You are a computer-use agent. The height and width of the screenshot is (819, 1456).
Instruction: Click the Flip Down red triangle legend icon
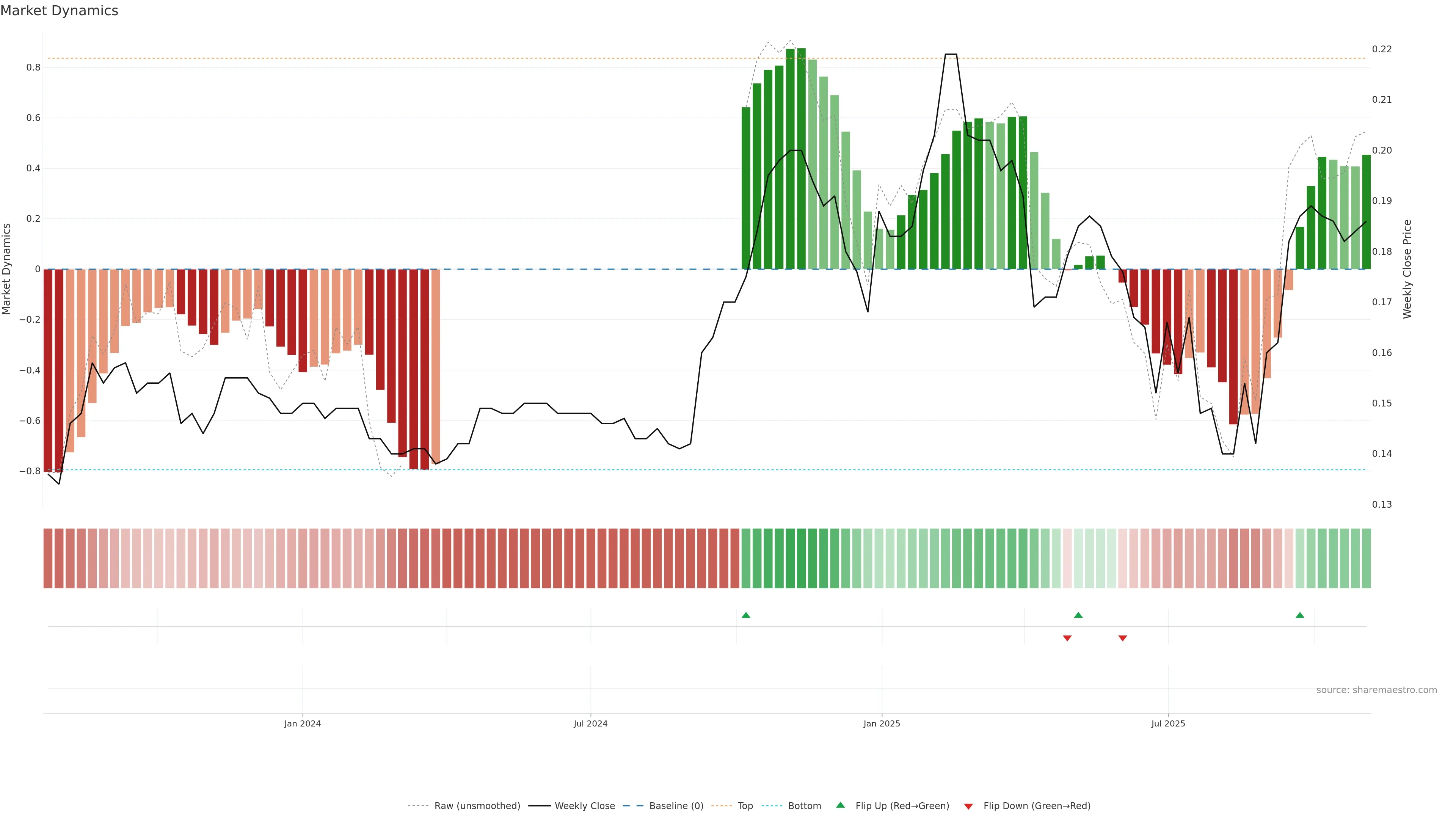[968, 806]
